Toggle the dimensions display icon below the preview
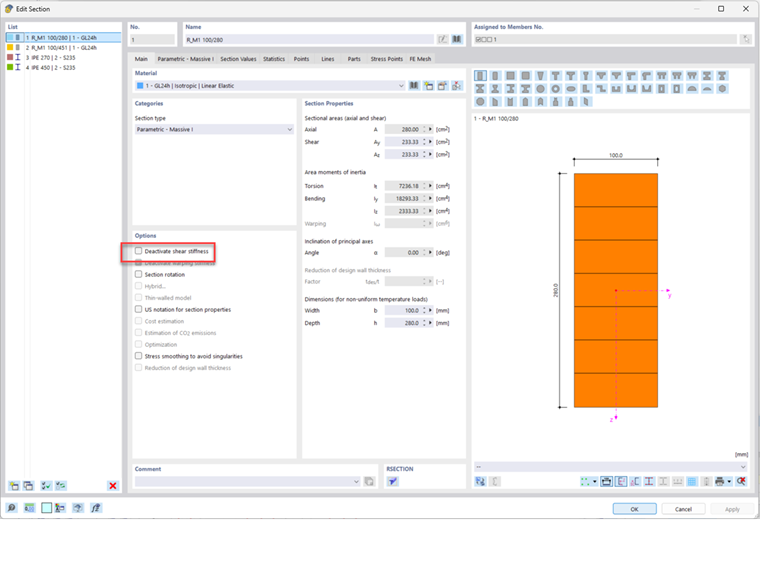760x570 pixels. (606, 481)
